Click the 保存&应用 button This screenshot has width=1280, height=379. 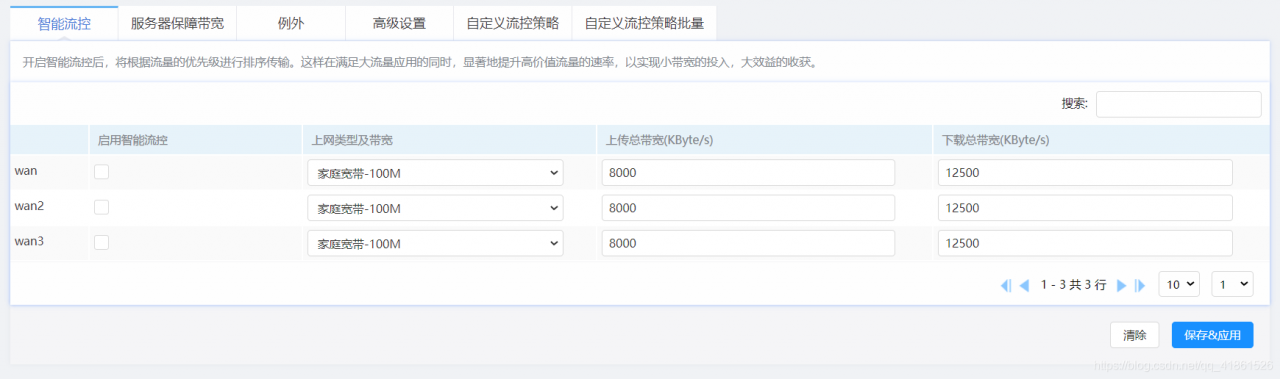coord(1212,335)
